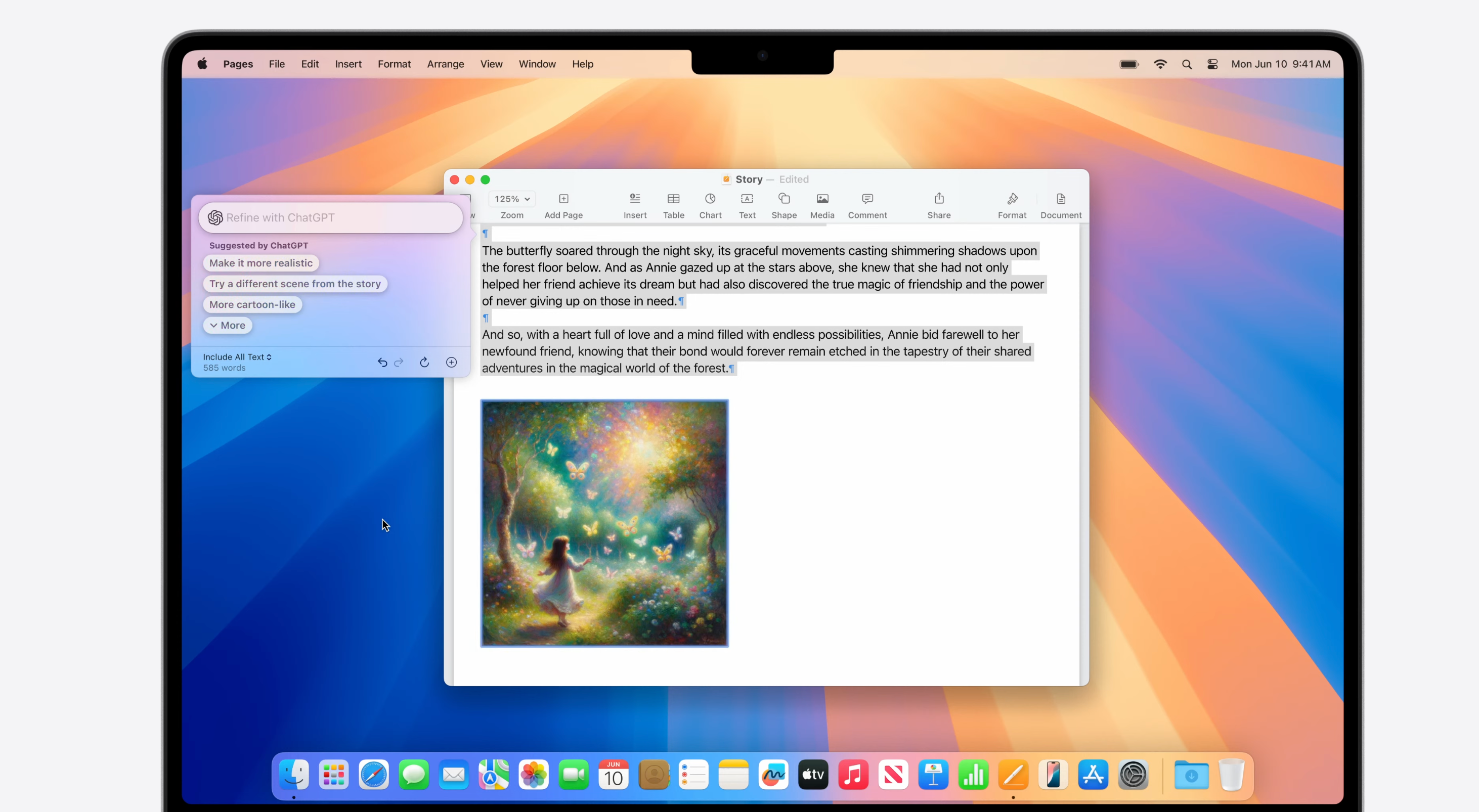
Task: Open the Arrange menu
Action: tap(445, 64)
